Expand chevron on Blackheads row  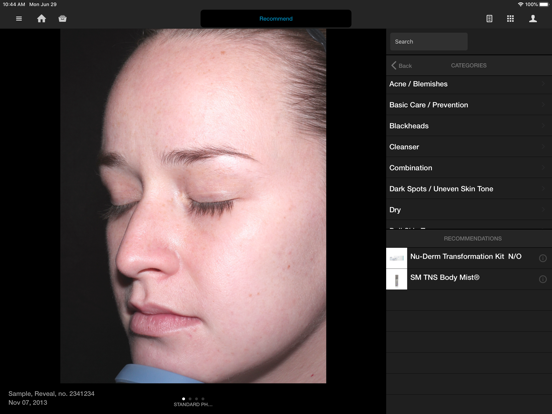pyautogui.click(x=544, y=126)
